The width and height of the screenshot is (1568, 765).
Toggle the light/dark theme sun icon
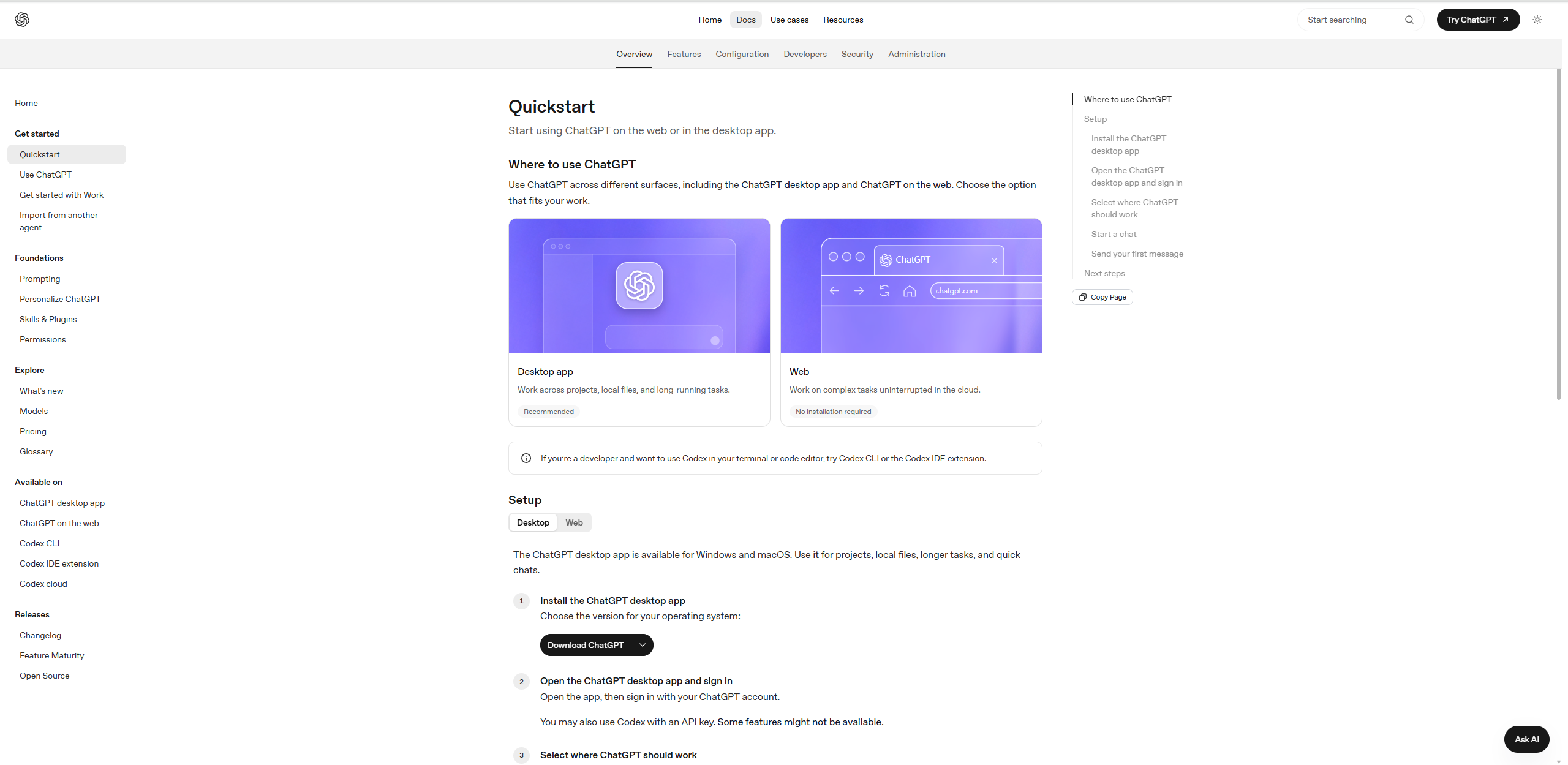coord(1537,20)
